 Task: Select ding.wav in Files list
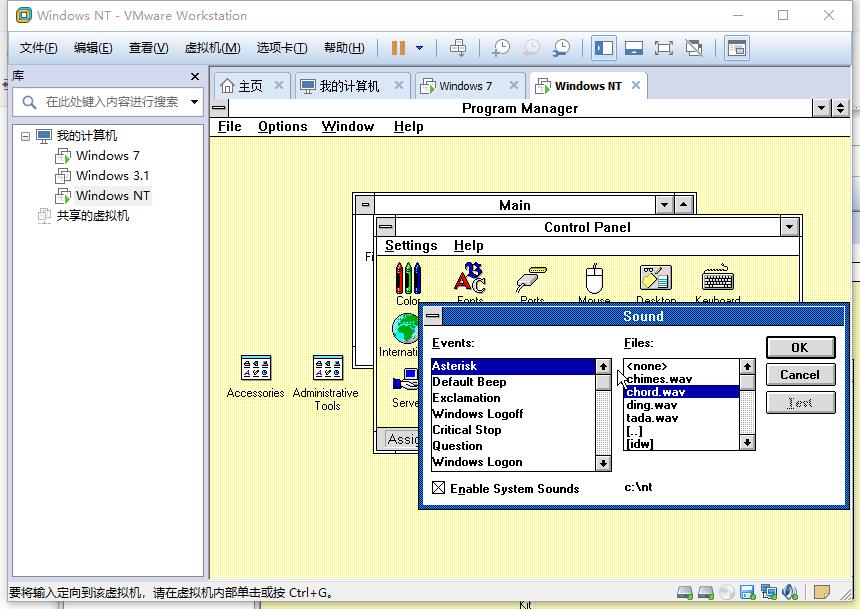[682, 405]
